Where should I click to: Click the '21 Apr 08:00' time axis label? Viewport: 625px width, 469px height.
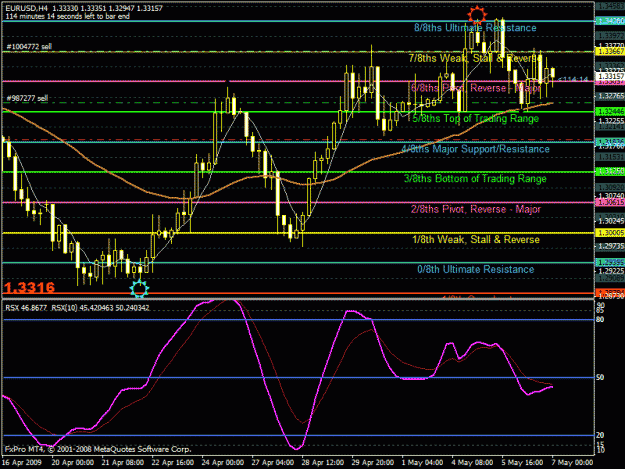tap(122, 463)
